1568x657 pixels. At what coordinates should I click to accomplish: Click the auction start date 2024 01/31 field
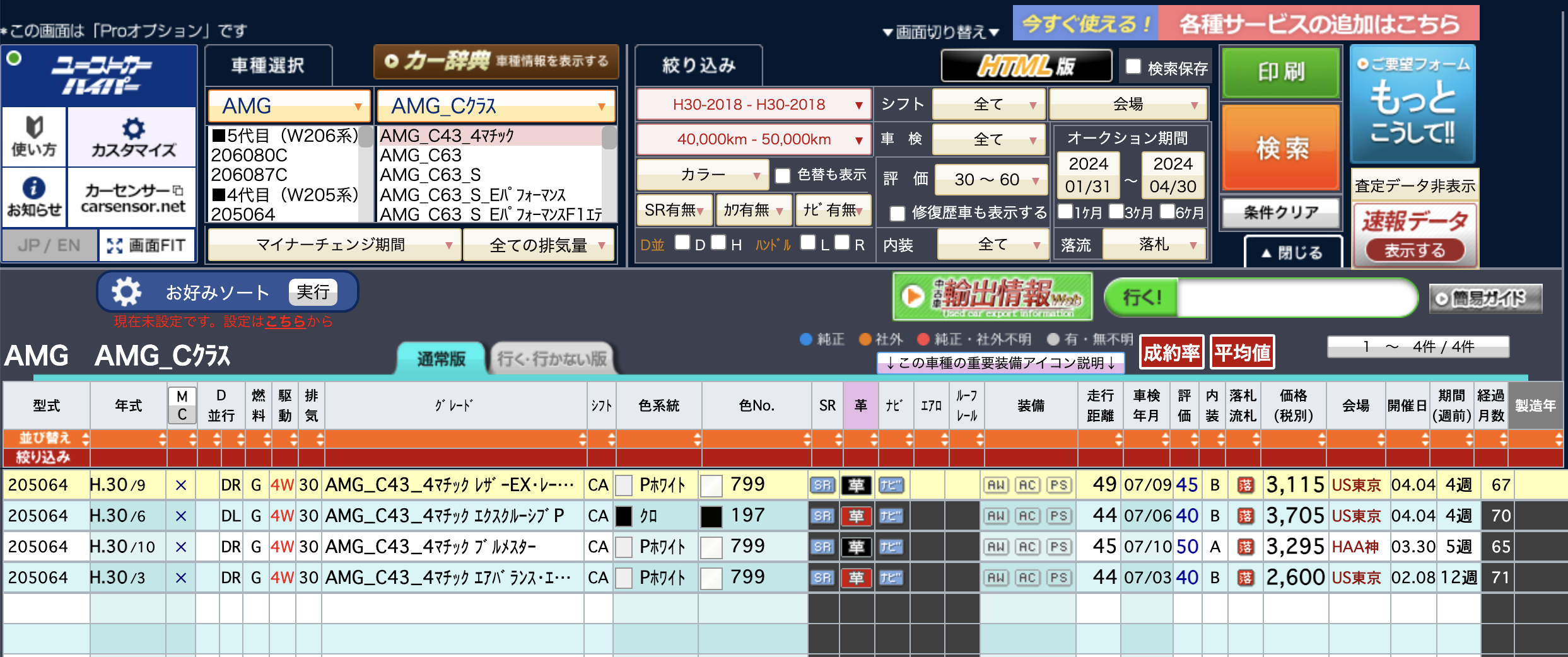1088,175
